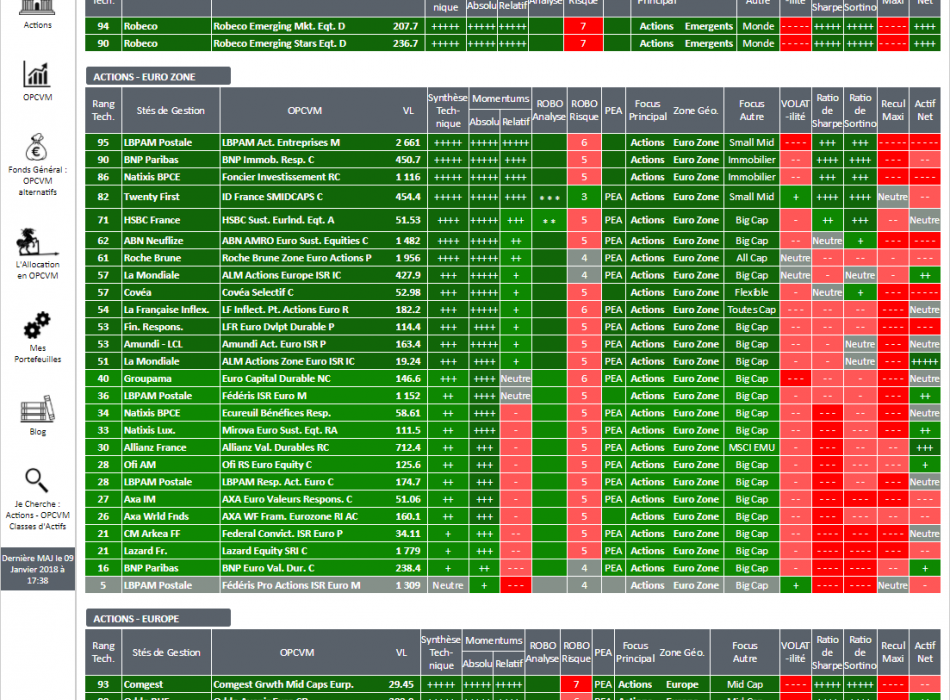950x700 pixels.
Task: Select the Fonds Général euro money bag icon
Action: coord(37,147)
